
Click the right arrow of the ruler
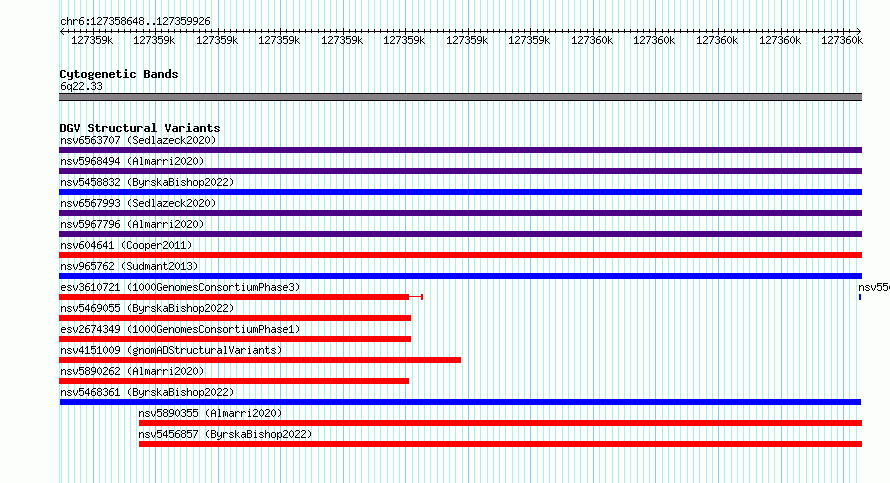pyautogui.click(x=858, y=31)
